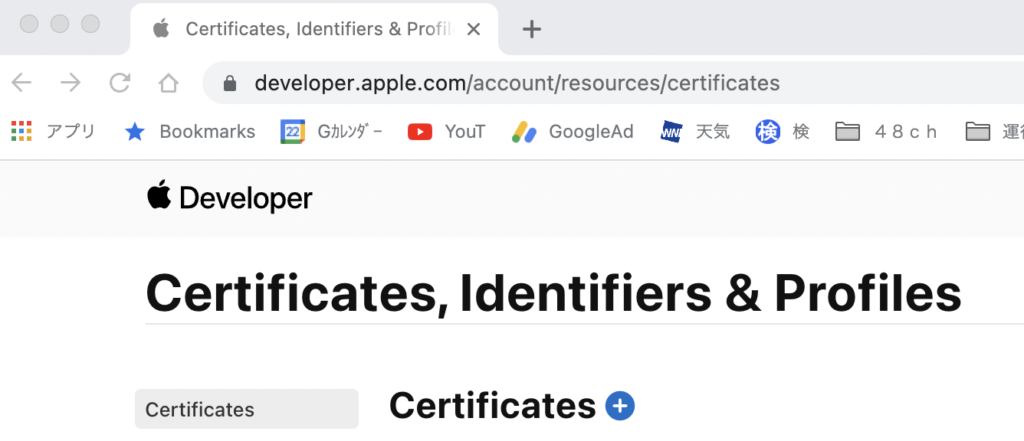The height and width of the screenshot is (441, 1024).
Task: Go to the browser home page
Action: [169, 83]
